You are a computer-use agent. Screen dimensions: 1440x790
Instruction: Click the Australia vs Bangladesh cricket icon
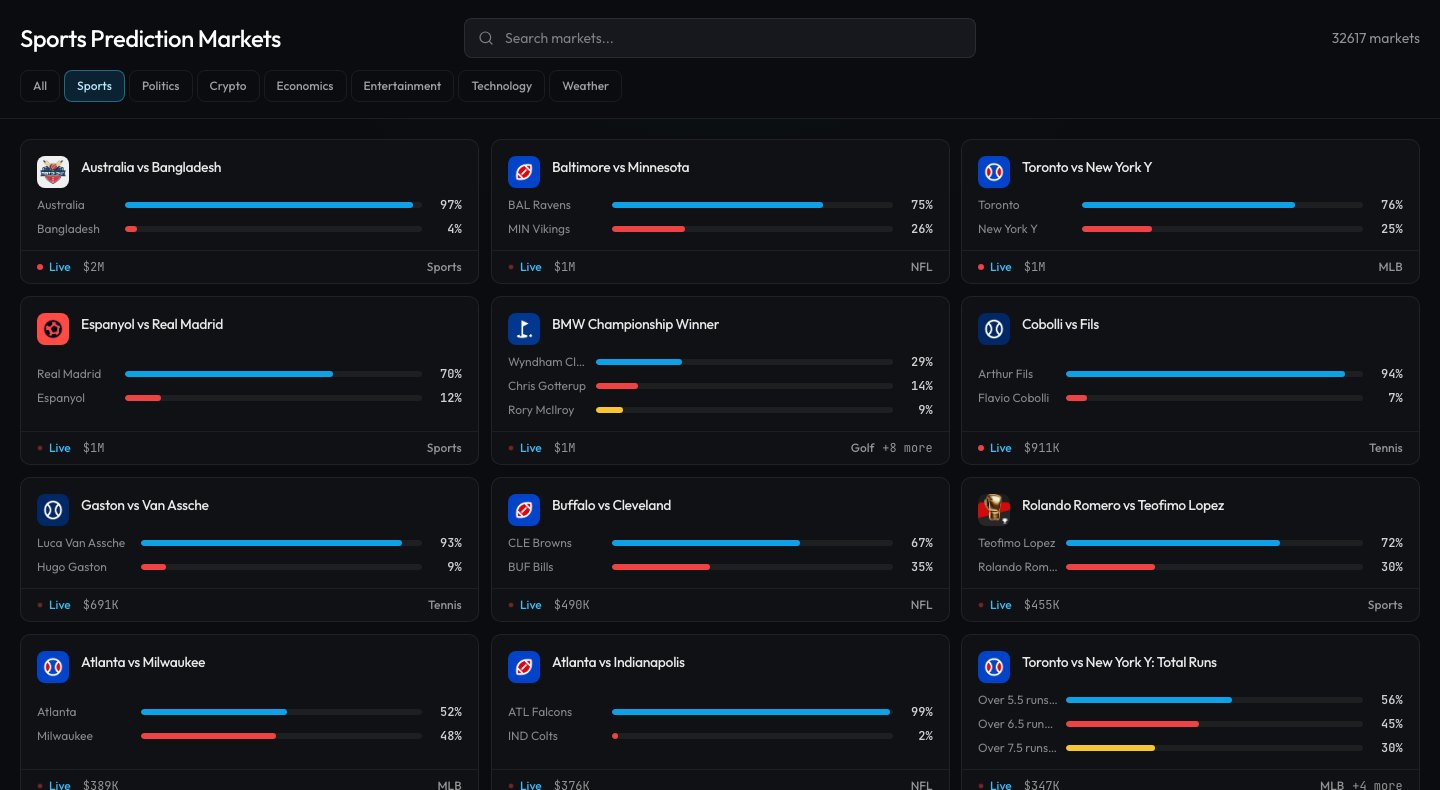(x=53, y=172)
